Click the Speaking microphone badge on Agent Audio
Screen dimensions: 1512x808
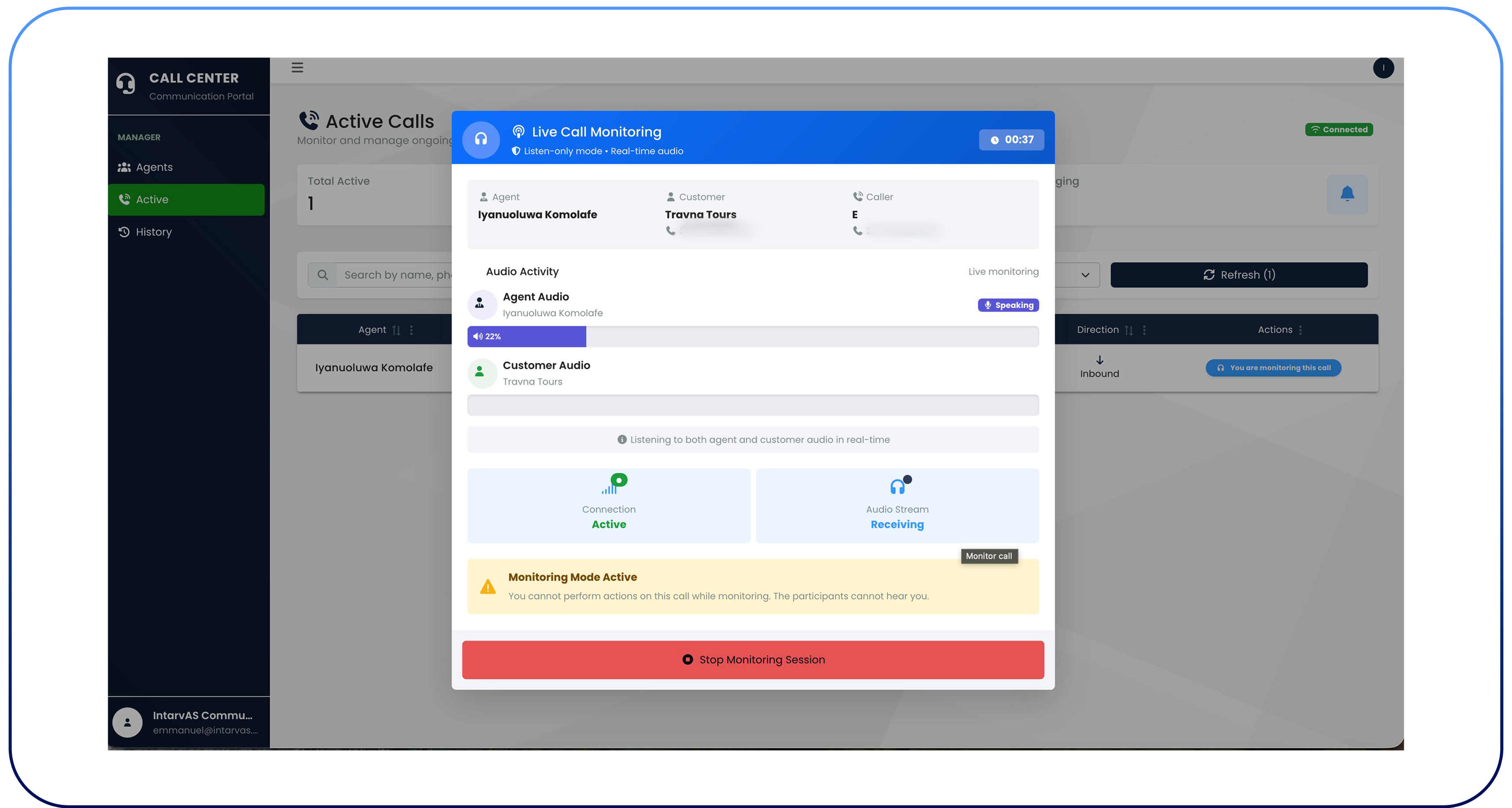[1008, 305]
